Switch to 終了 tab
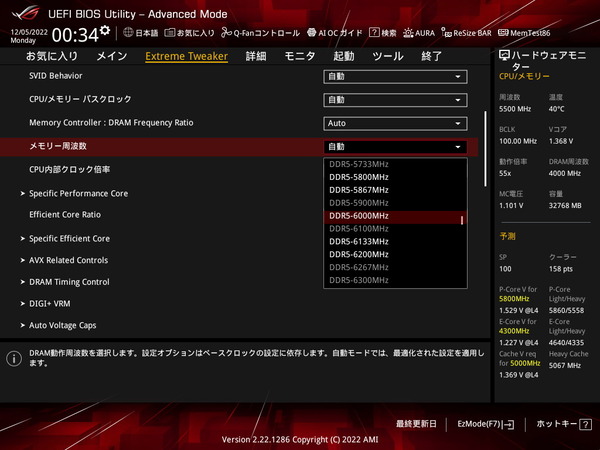The width and height of the screenshot is (600, 450). coord(432,56)
